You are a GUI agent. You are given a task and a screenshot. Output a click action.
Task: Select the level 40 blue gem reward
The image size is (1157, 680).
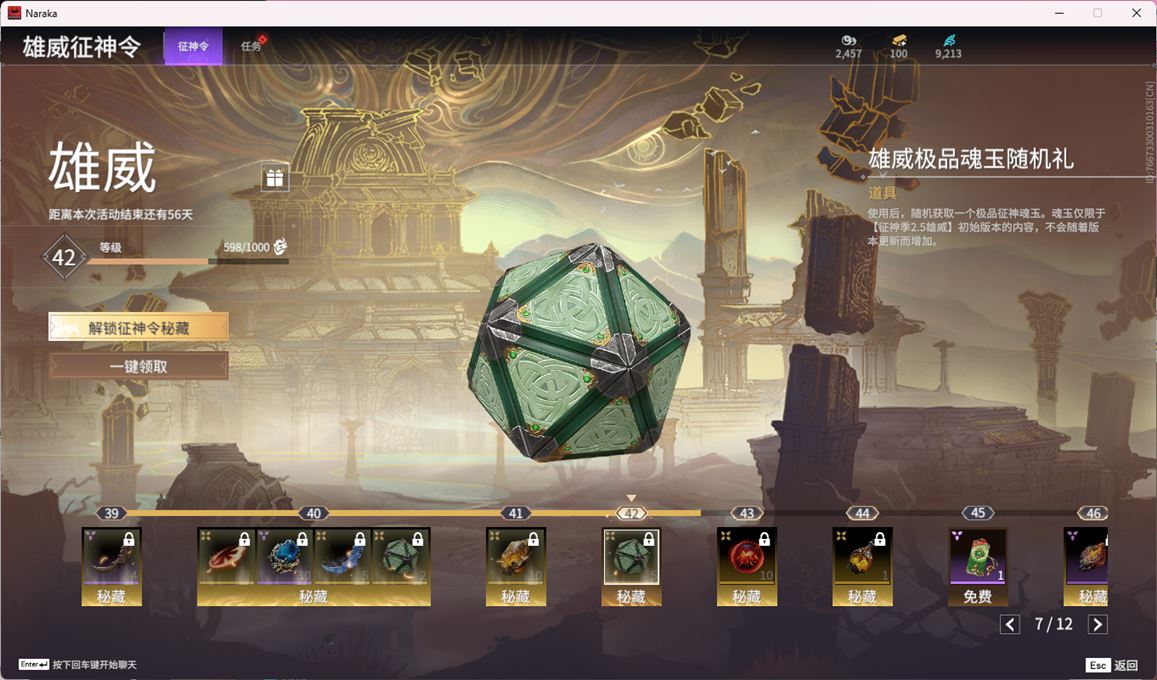pos(284,558)
